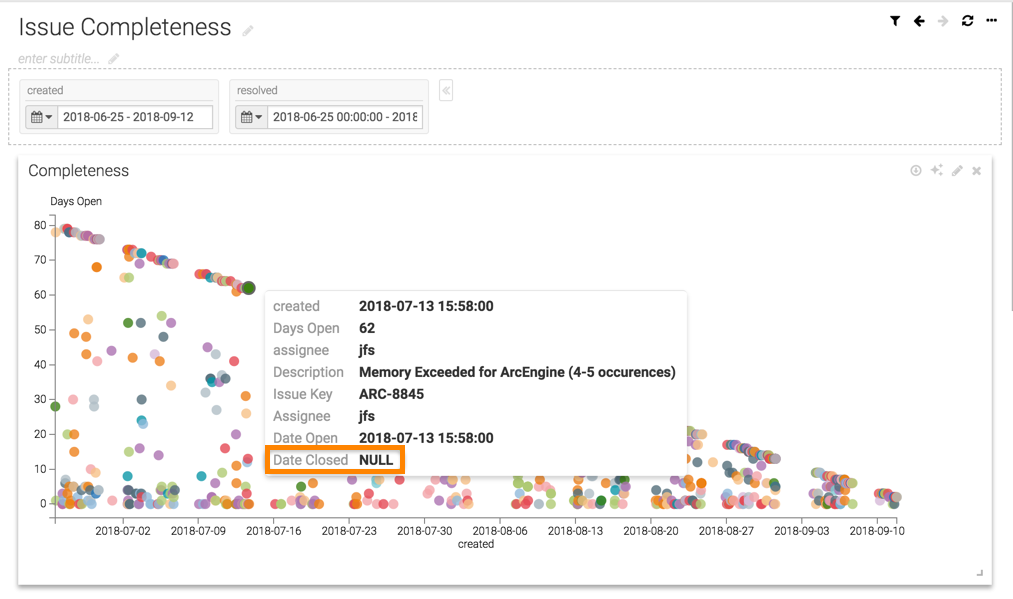Image resolution: width=1013 pixels, height=599 pixels.
Task: Edit the Issue Completeness title pencil
Action: (248, 31)
